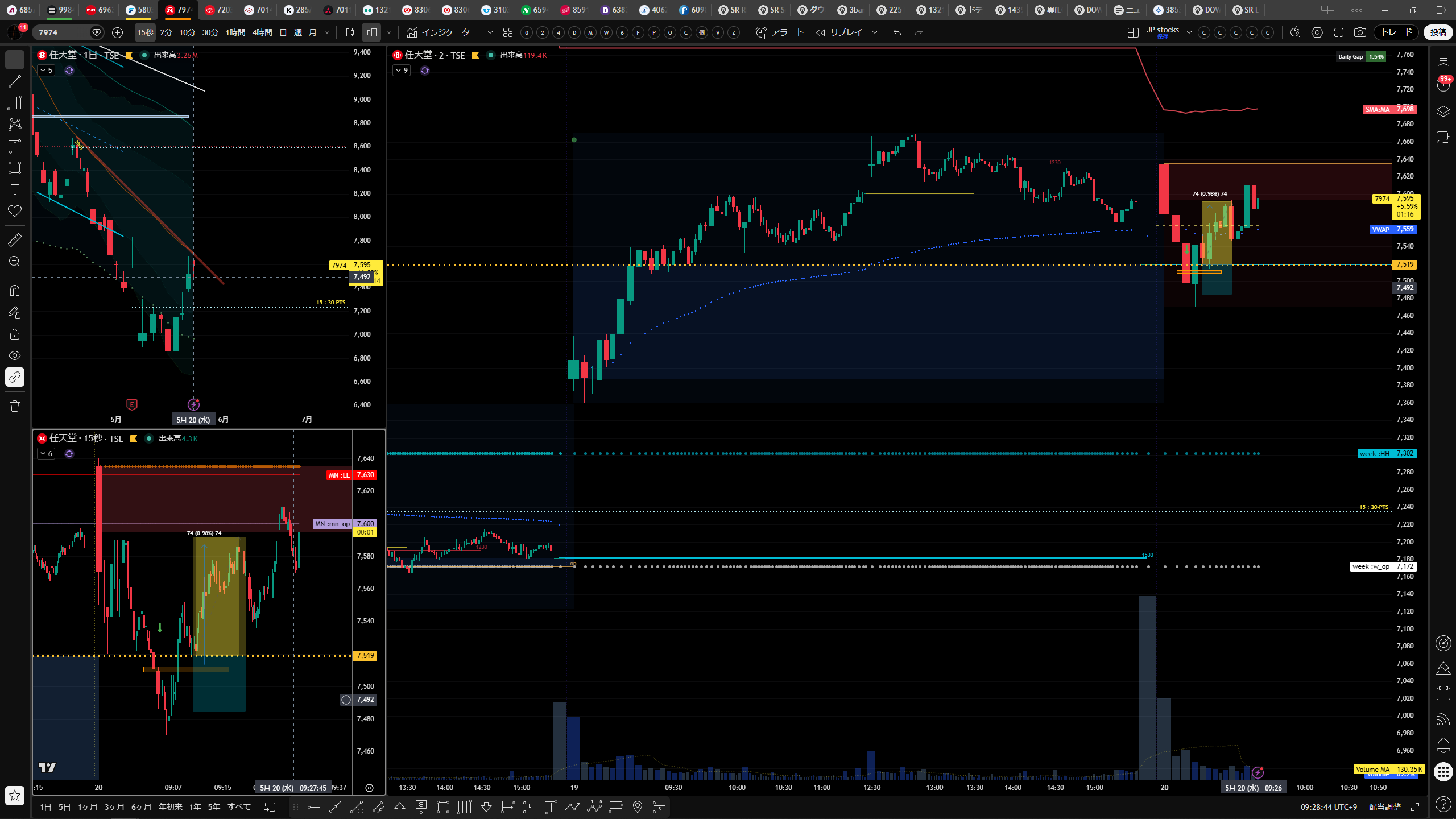Toggle lock all drawings
The height and width of the screenshot is (819, 1456).
coord(15,334)
